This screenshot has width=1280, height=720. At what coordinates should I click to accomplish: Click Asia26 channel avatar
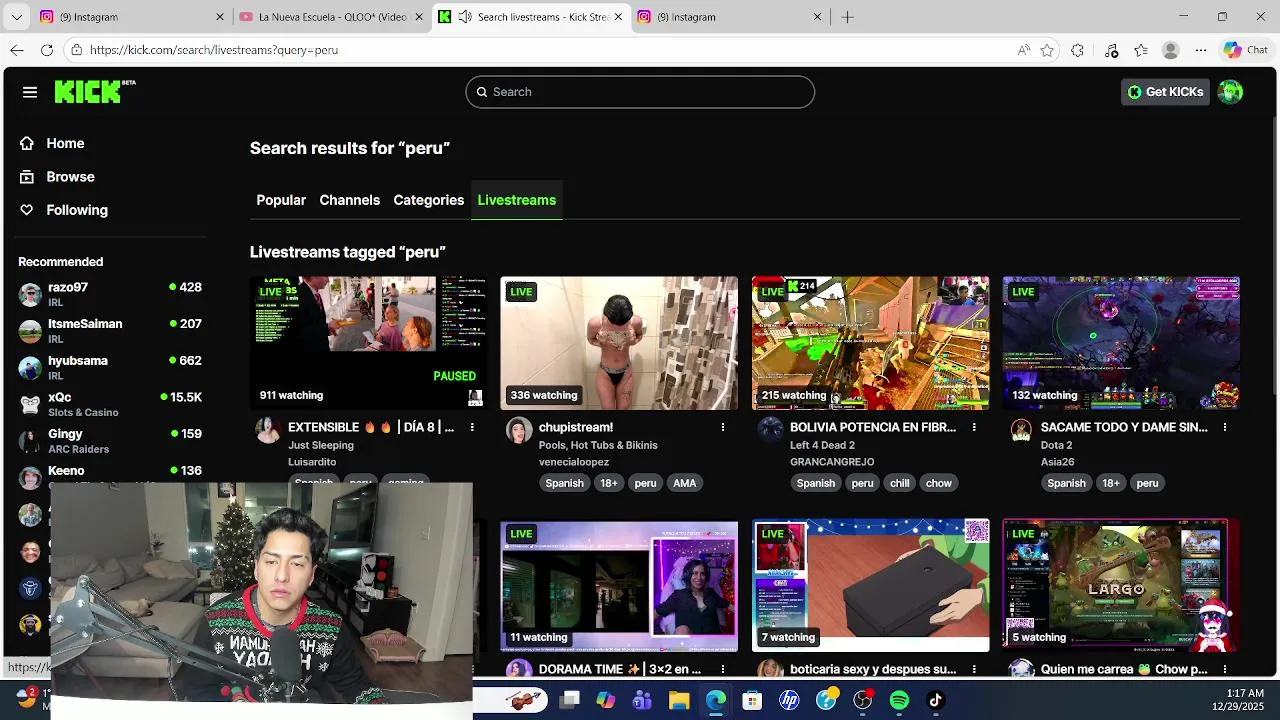[1021, 431]
